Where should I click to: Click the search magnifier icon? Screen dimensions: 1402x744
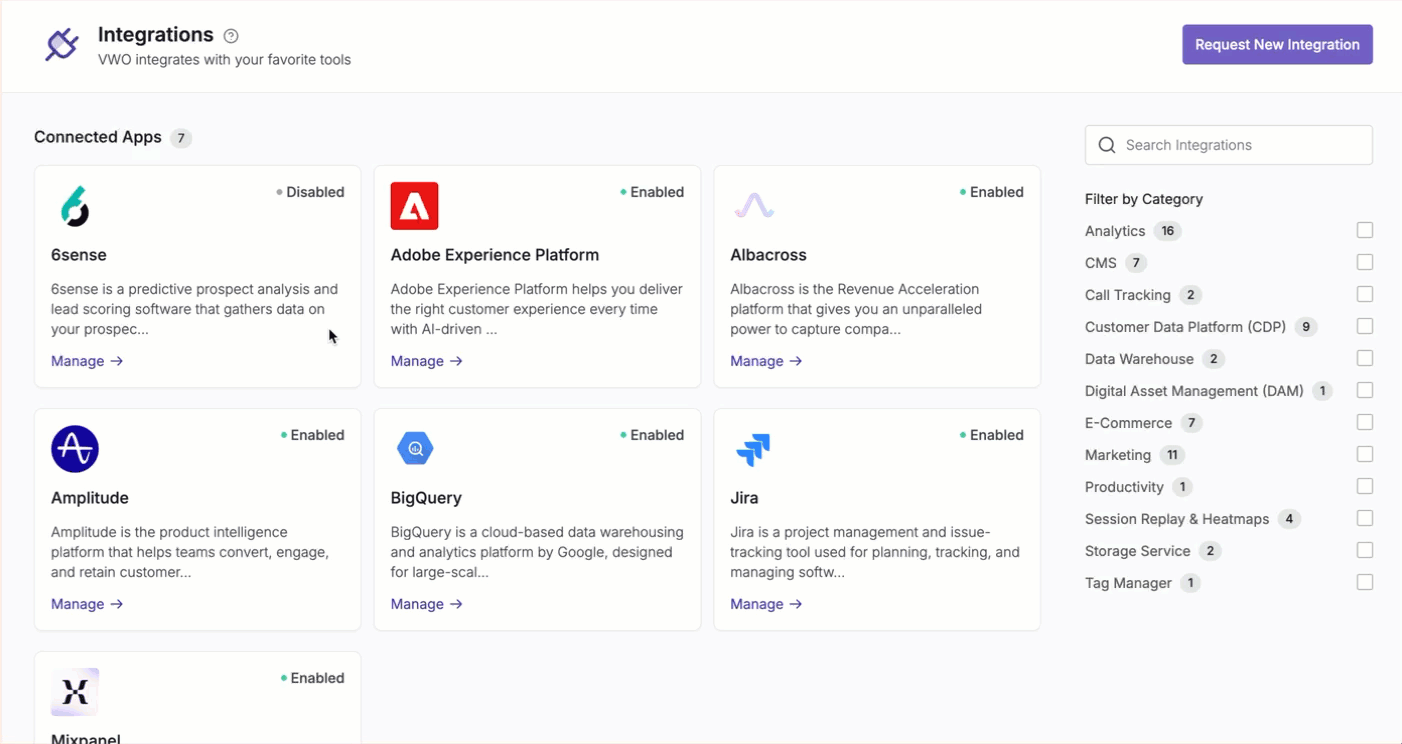[1107, 145]
